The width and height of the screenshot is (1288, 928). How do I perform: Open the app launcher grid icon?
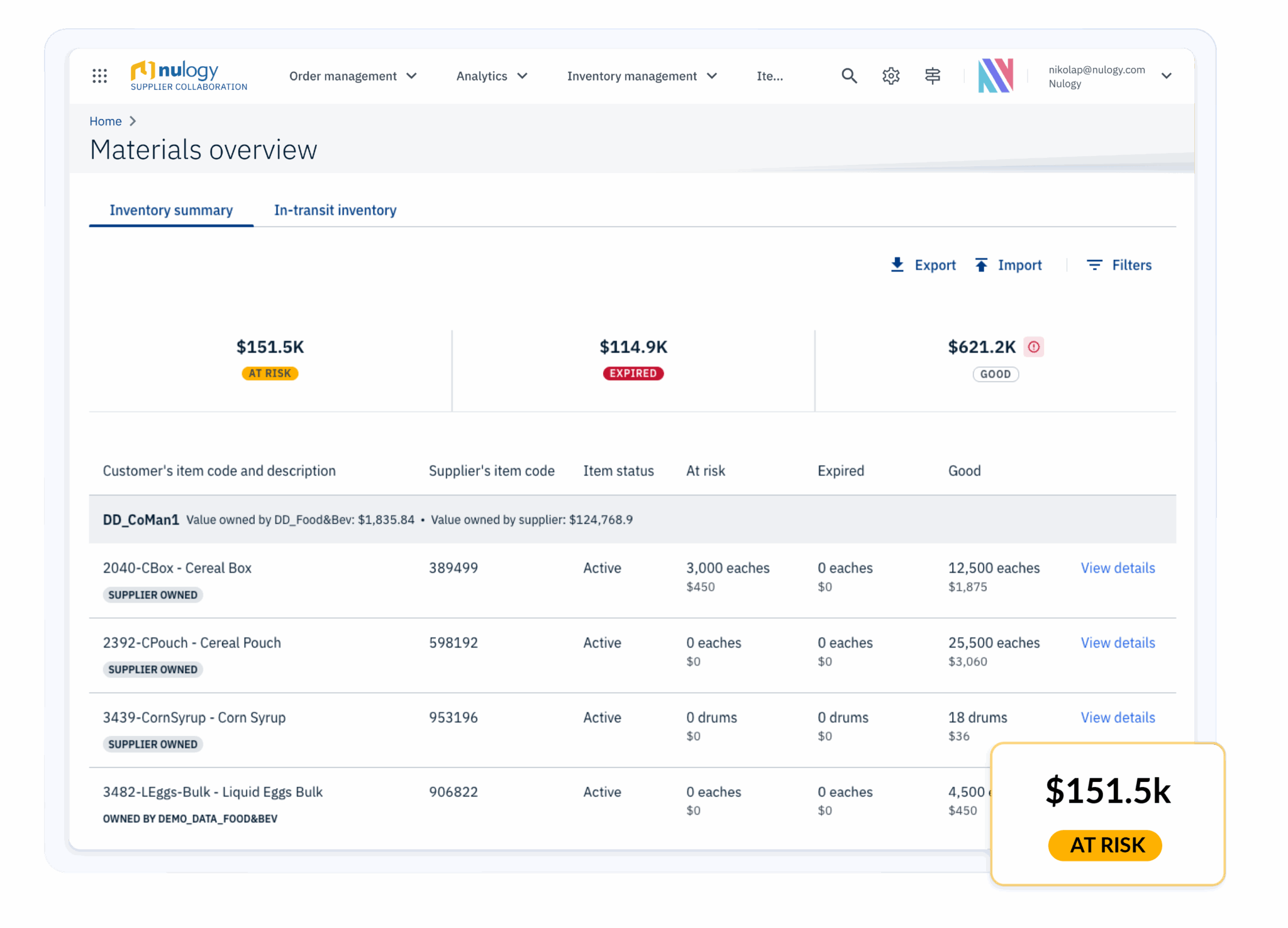[x=99, y=76]
